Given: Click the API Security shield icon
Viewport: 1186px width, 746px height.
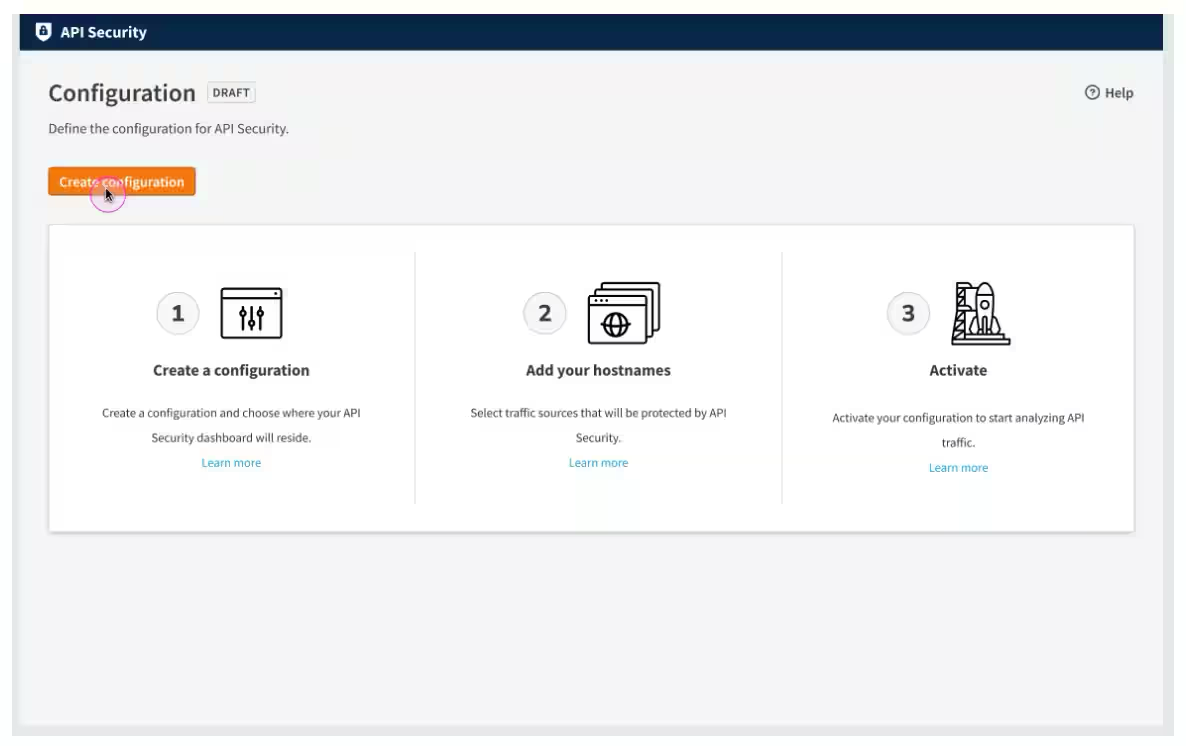Looking at the screenshot, I should pyautogui.click(x=42, y=31).
